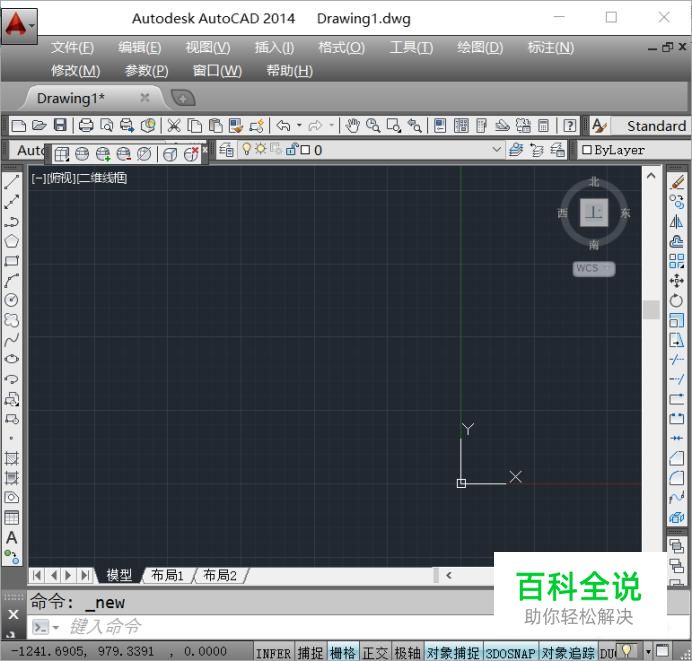This screenshot has height=661, width=692.
Task: Select the Ellipse draw tool
Action: [11, 359]
